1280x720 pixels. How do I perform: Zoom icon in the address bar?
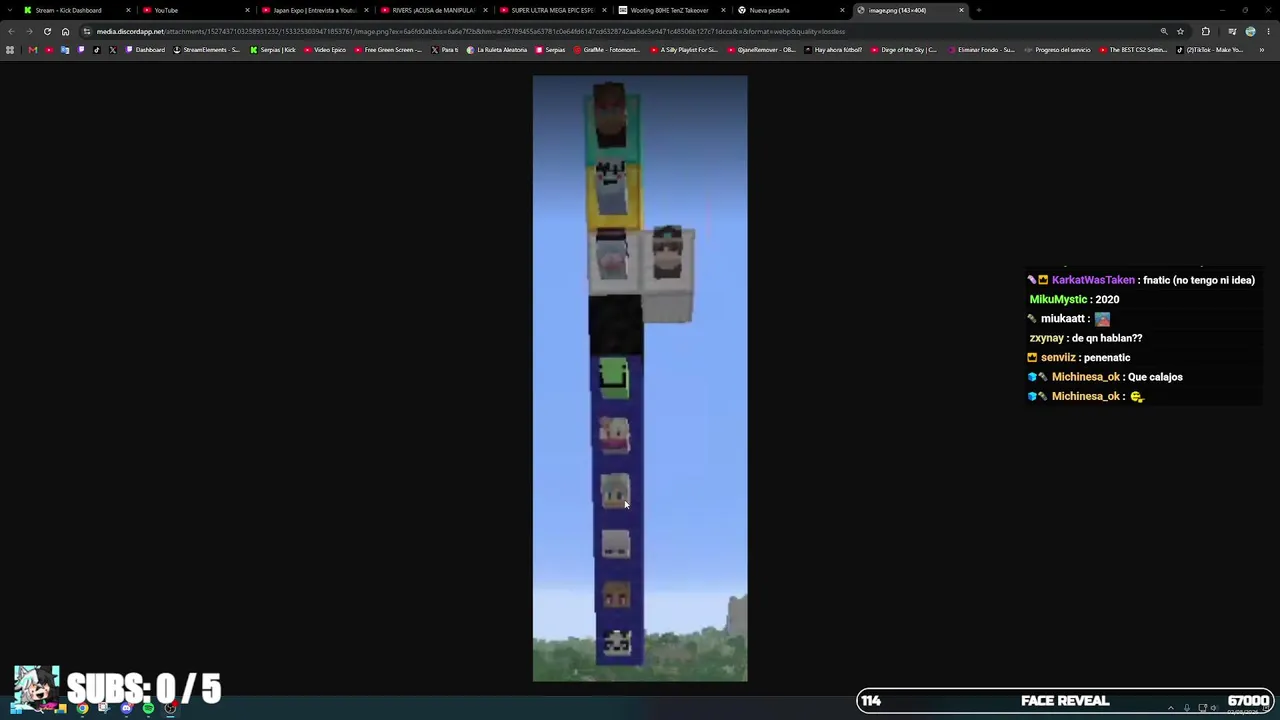point(1164,31)
